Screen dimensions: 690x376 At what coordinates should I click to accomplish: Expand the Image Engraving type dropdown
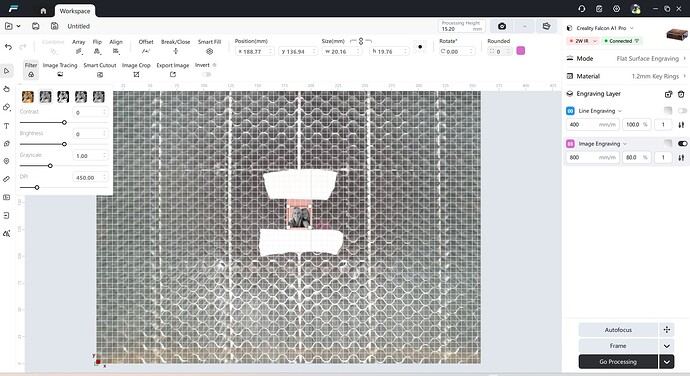[x=625, y=144]
